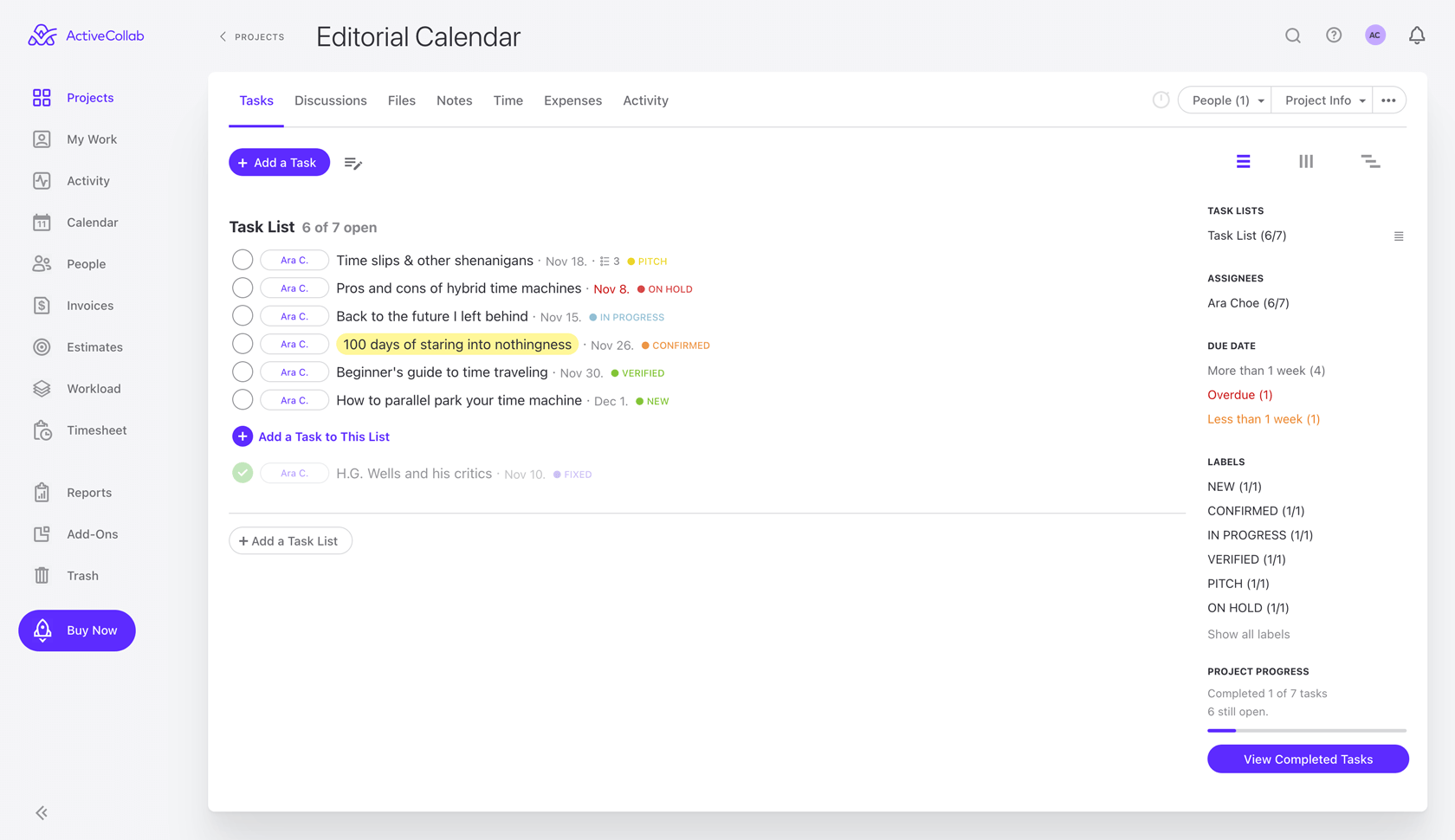Switch to timeline Gantt view
Viewport: 1455px width, 840px height.
tap(1370, 162)
